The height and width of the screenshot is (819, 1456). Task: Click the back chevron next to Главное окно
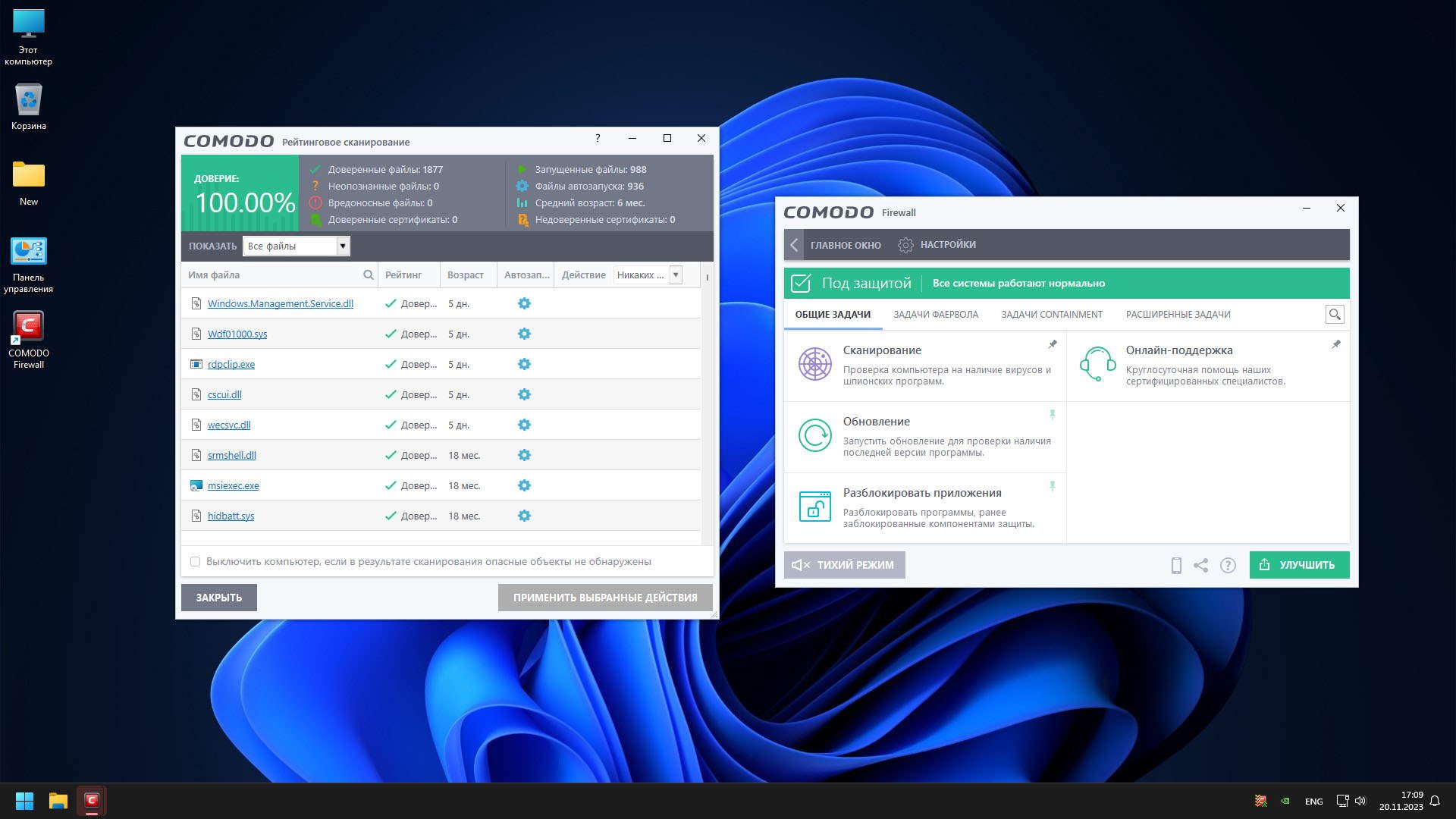pos(794,245)
